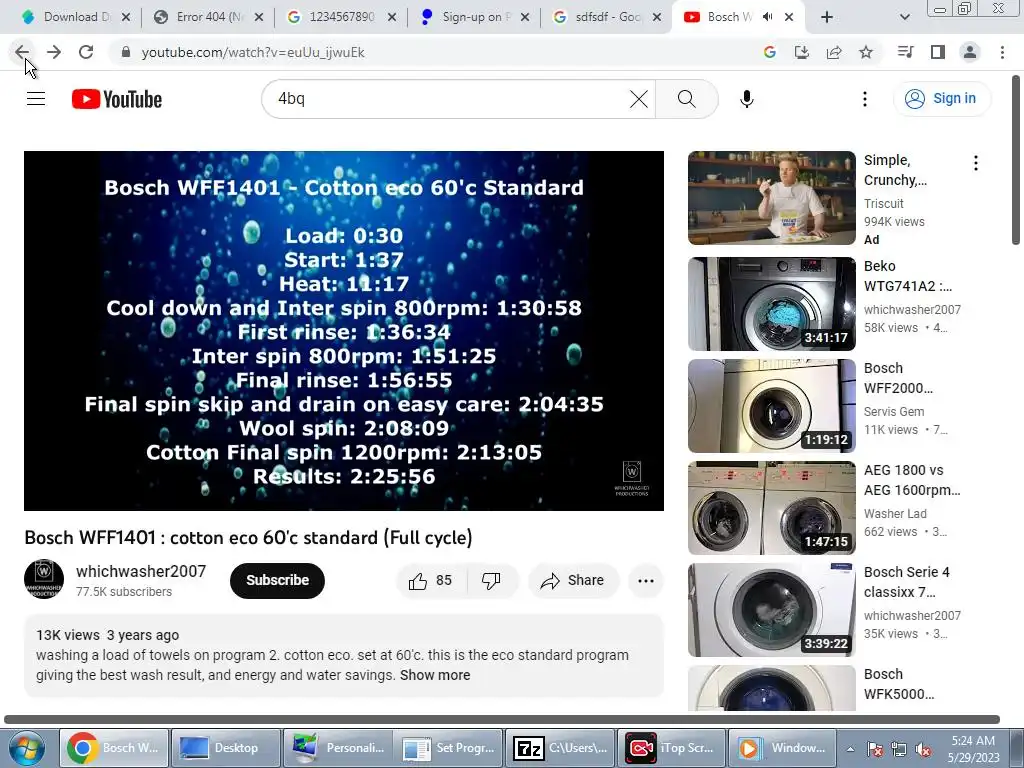The width and height of the screenshot is (1024, 768).
Task: Open Windows Media Player taskbar item
Action: (782, 748)
